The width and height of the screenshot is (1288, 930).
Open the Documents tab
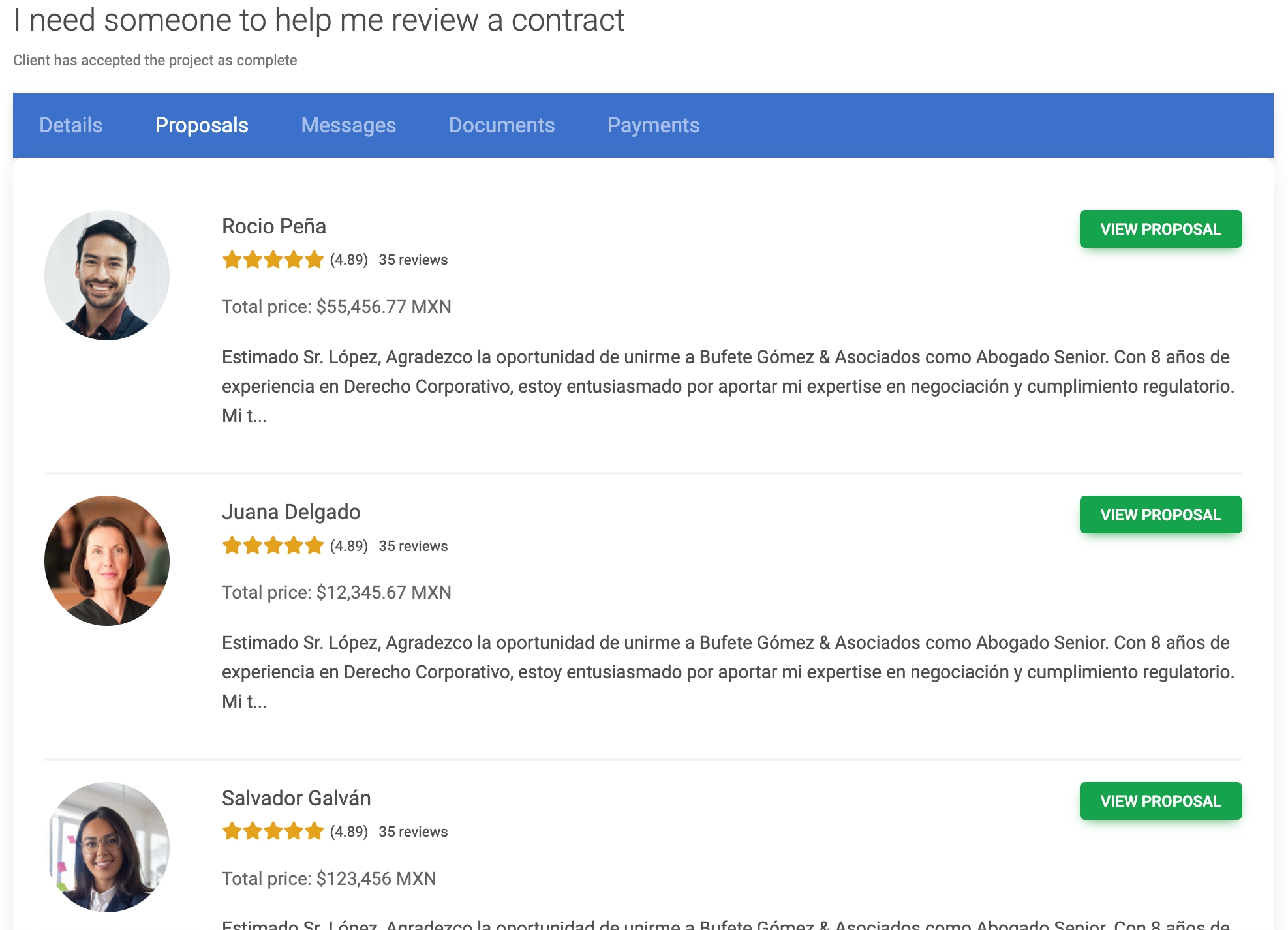501,125
